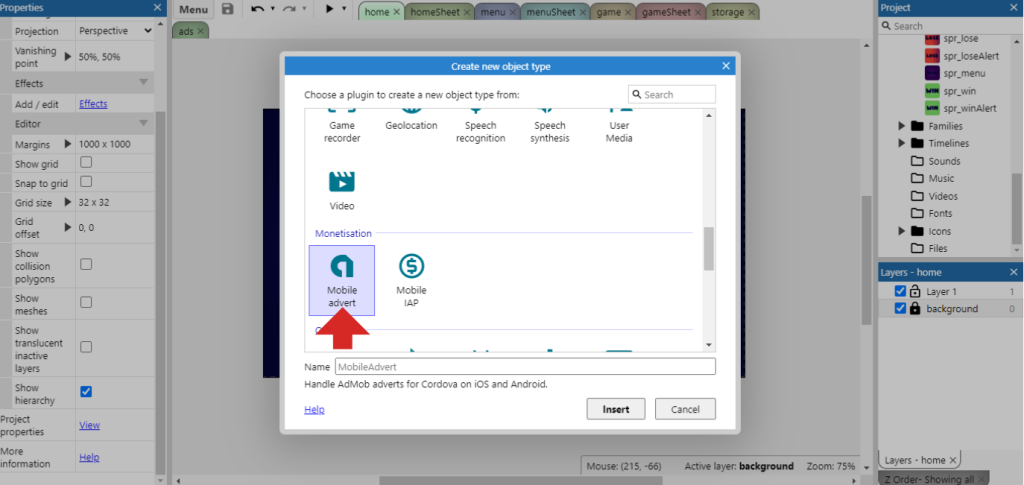The image size is (1024, 485).
Task: Expand the Families tree node
Action: pyautogui.click(x=902, y=126)
